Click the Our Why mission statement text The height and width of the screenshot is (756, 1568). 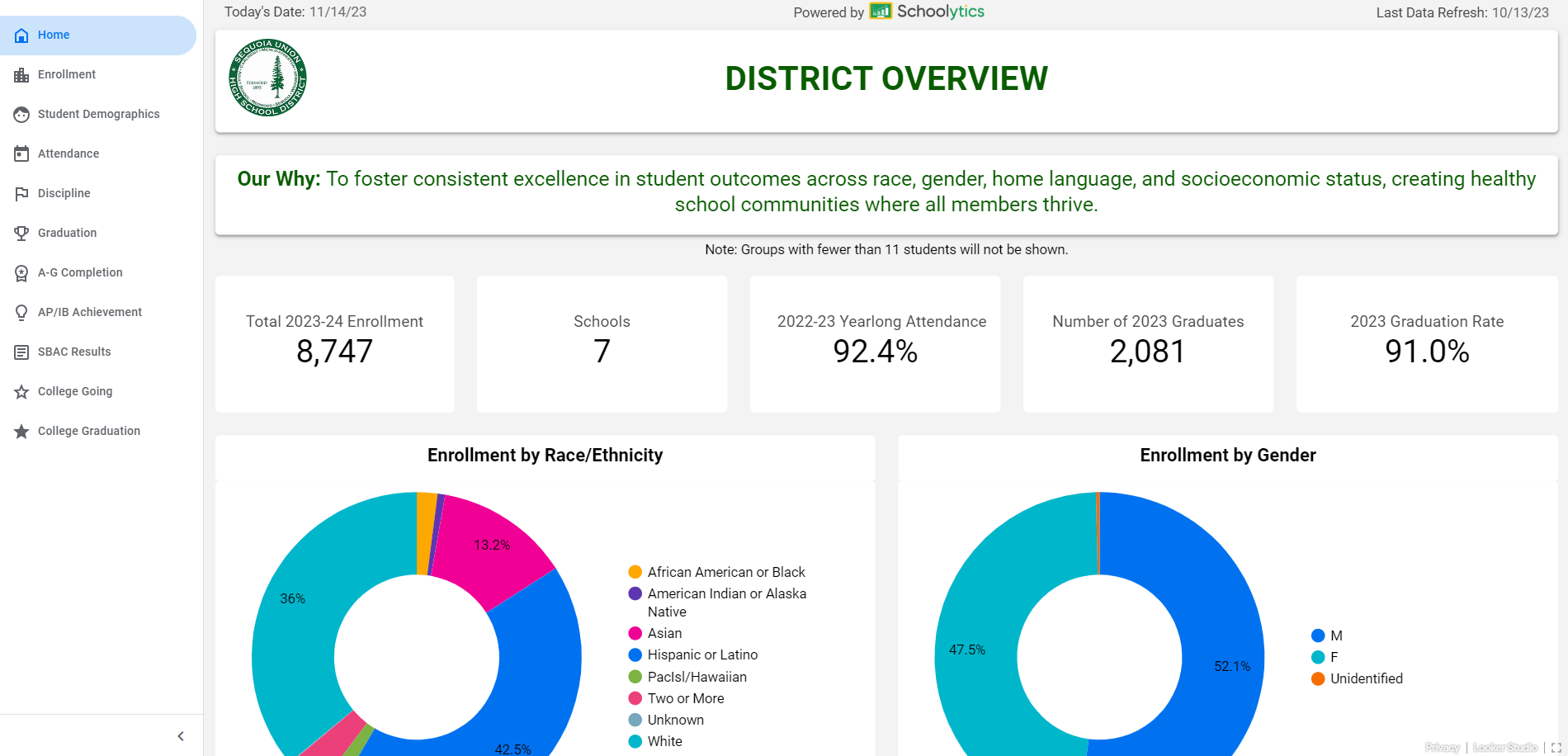[x=886, y=191]
